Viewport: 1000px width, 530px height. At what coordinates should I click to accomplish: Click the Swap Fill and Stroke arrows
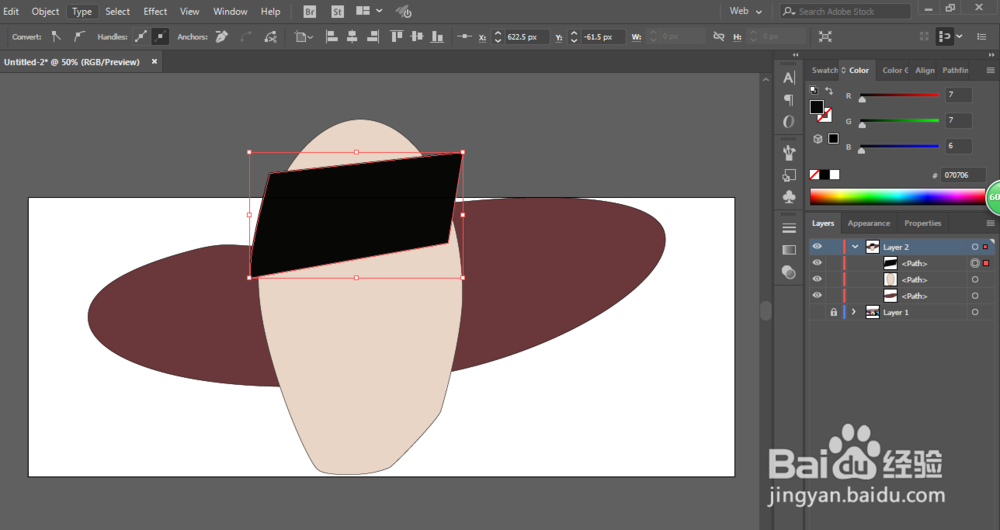[x=828, y=91]
